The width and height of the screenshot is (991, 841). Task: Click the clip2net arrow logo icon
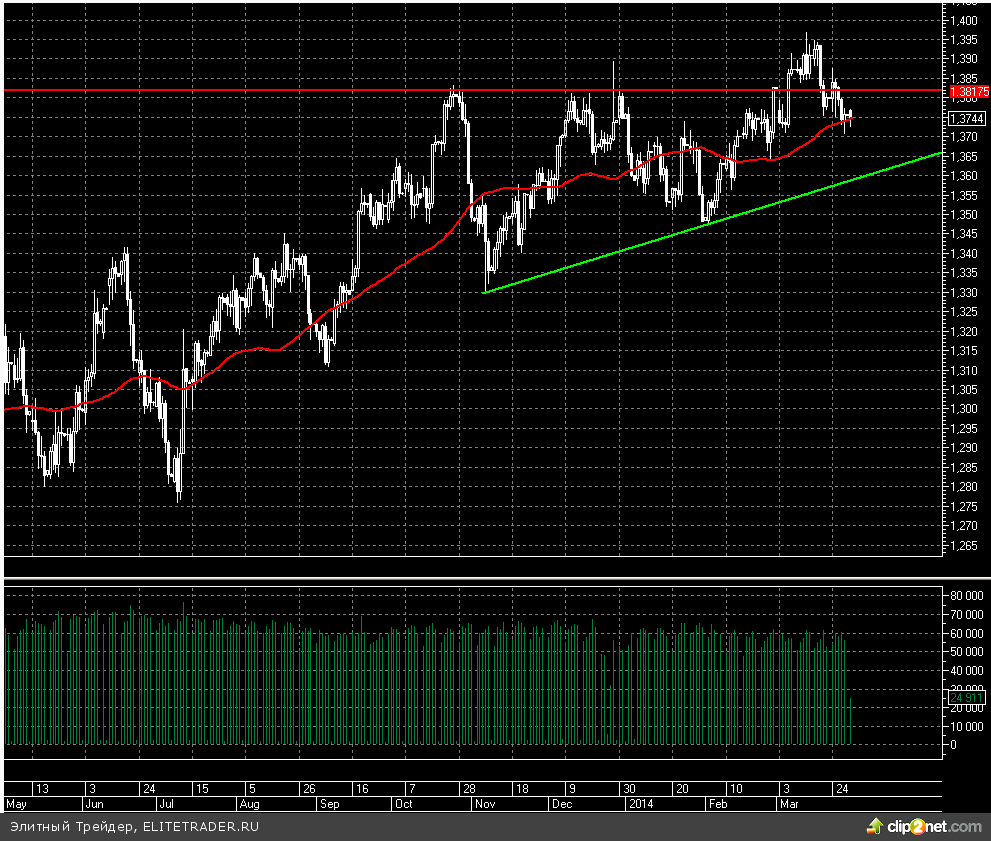875,826
